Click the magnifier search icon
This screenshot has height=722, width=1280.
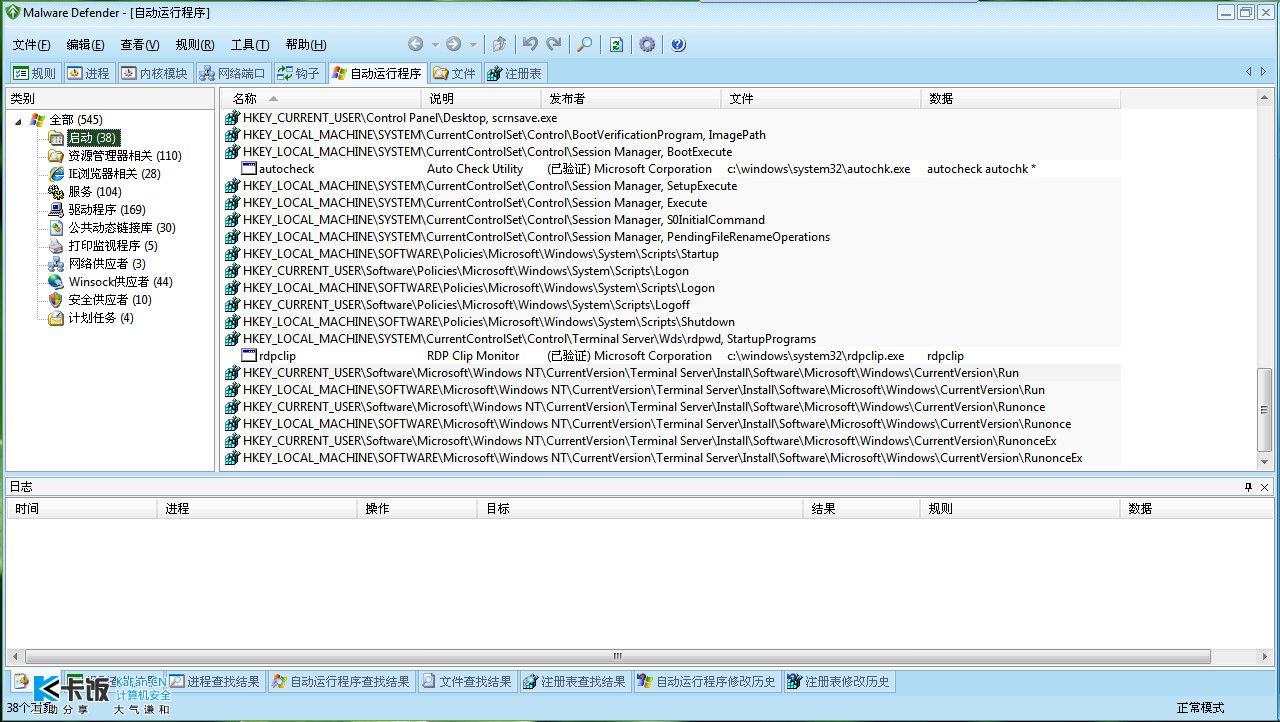(585, 44)
